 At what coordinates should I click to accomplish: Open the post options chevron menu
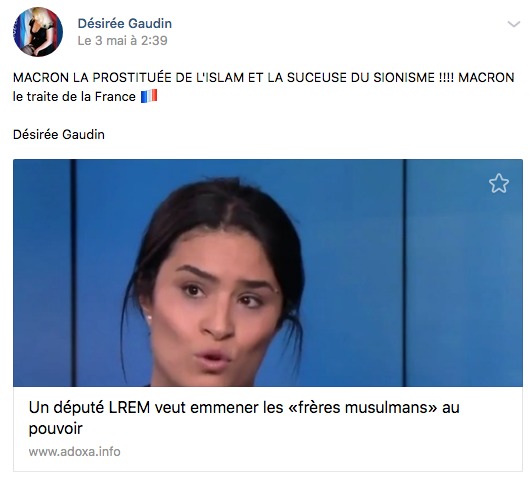click(x=514, y=24)
